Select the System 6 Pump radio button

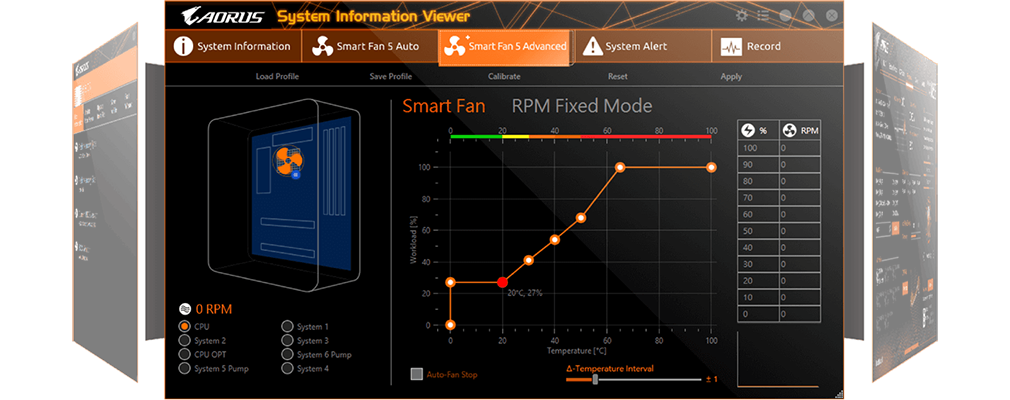(x=287, y=354)
